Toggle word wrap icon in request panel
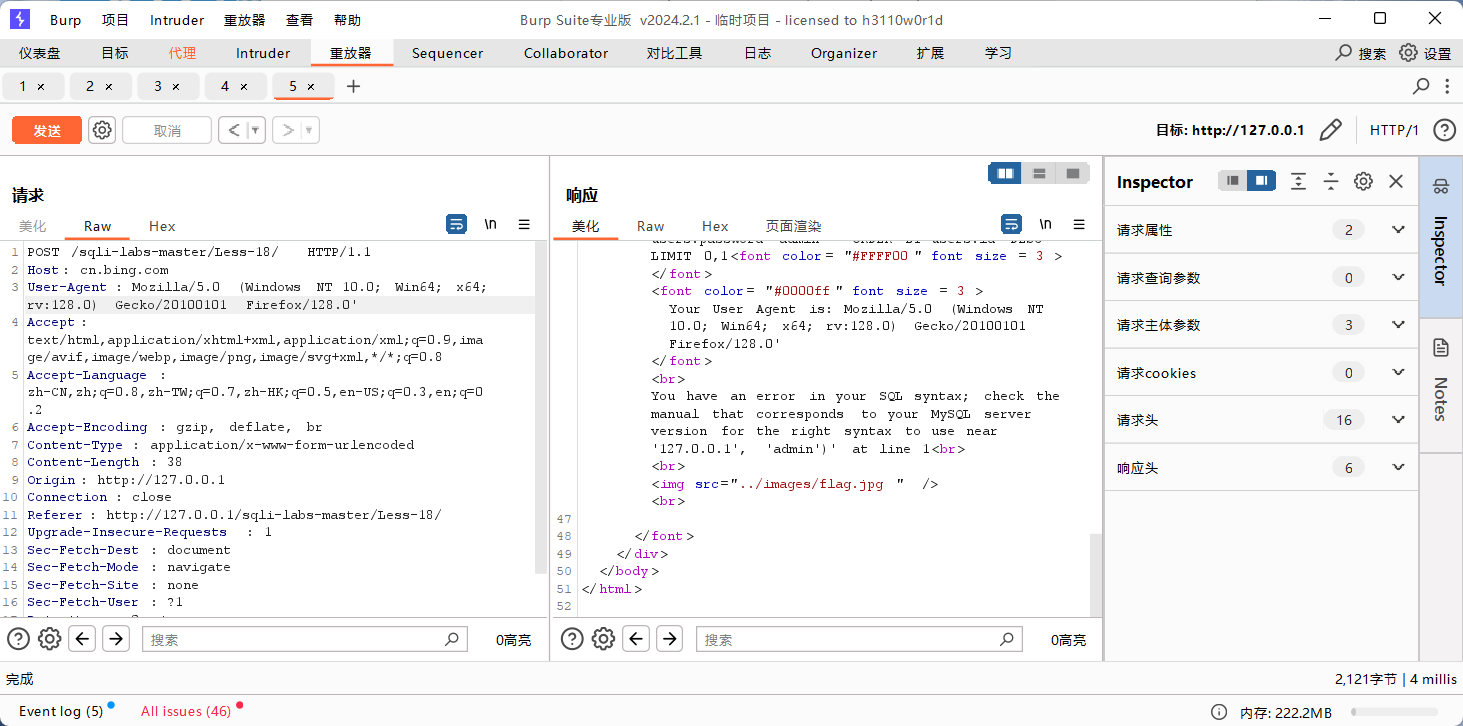This screenshot has height=726, width=1463. [457, 224]
